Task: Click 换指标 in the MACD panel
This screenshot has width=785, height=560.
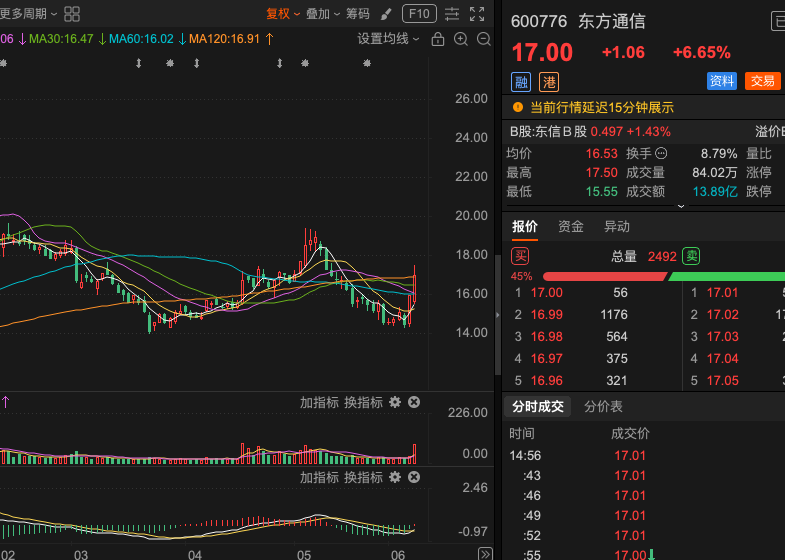Action: [x=363, y=477]
